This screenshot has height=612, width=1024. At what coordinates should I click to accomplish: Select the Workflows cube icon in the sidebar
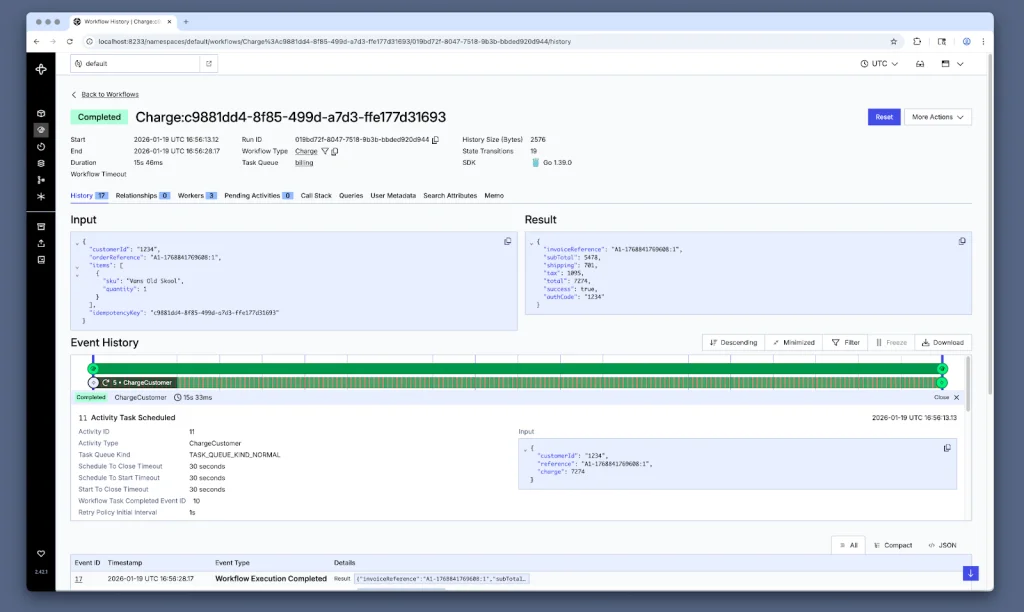(41, 112)
